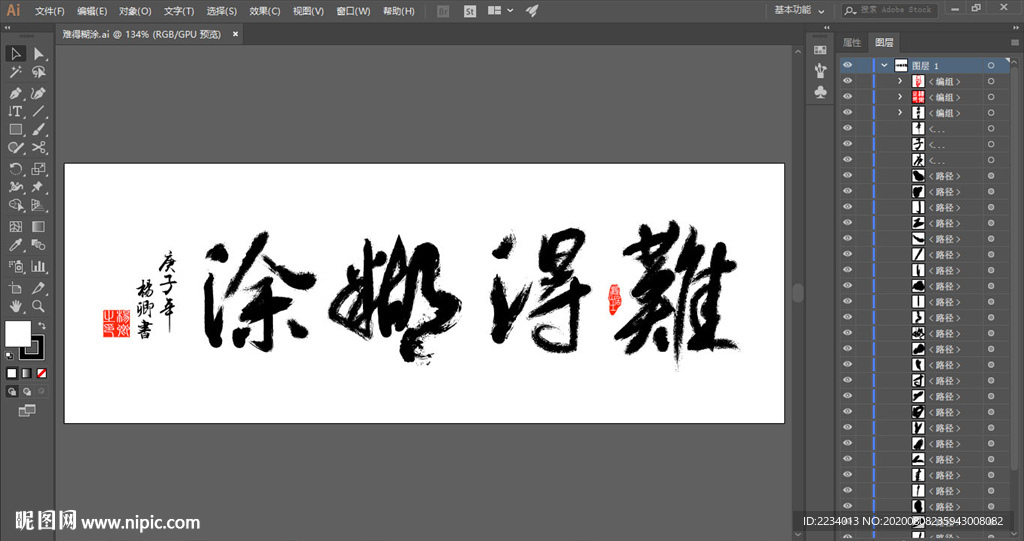Switch to the 图层 panel tab
Image resolution: width=1024 pixels, height=541 pixels.
[x=884, y=42]
